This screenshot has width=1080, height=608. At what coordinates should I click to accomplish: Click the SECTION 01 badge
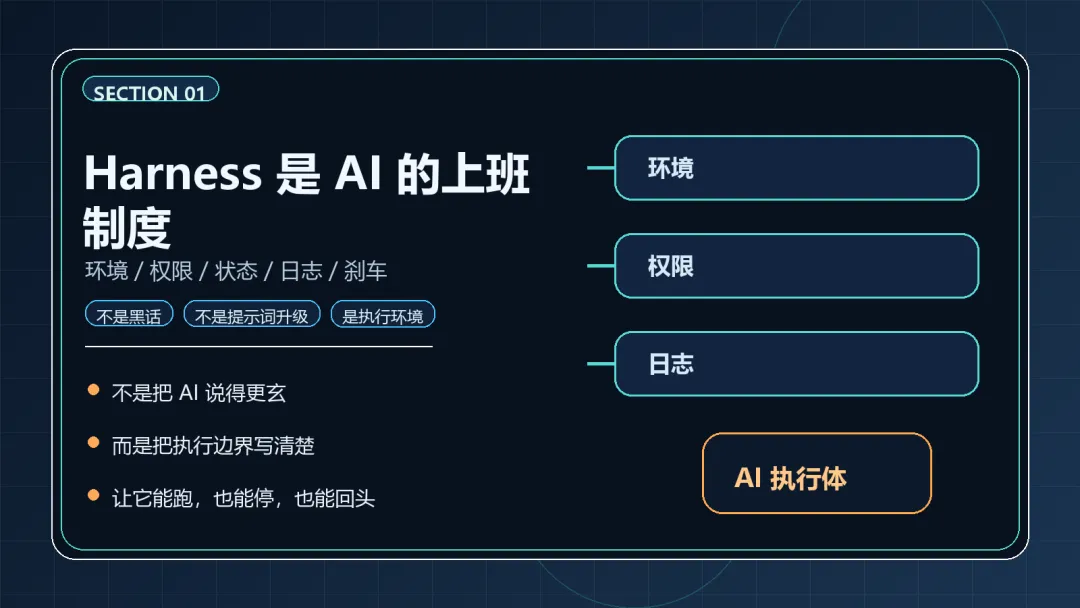[150, 92]
